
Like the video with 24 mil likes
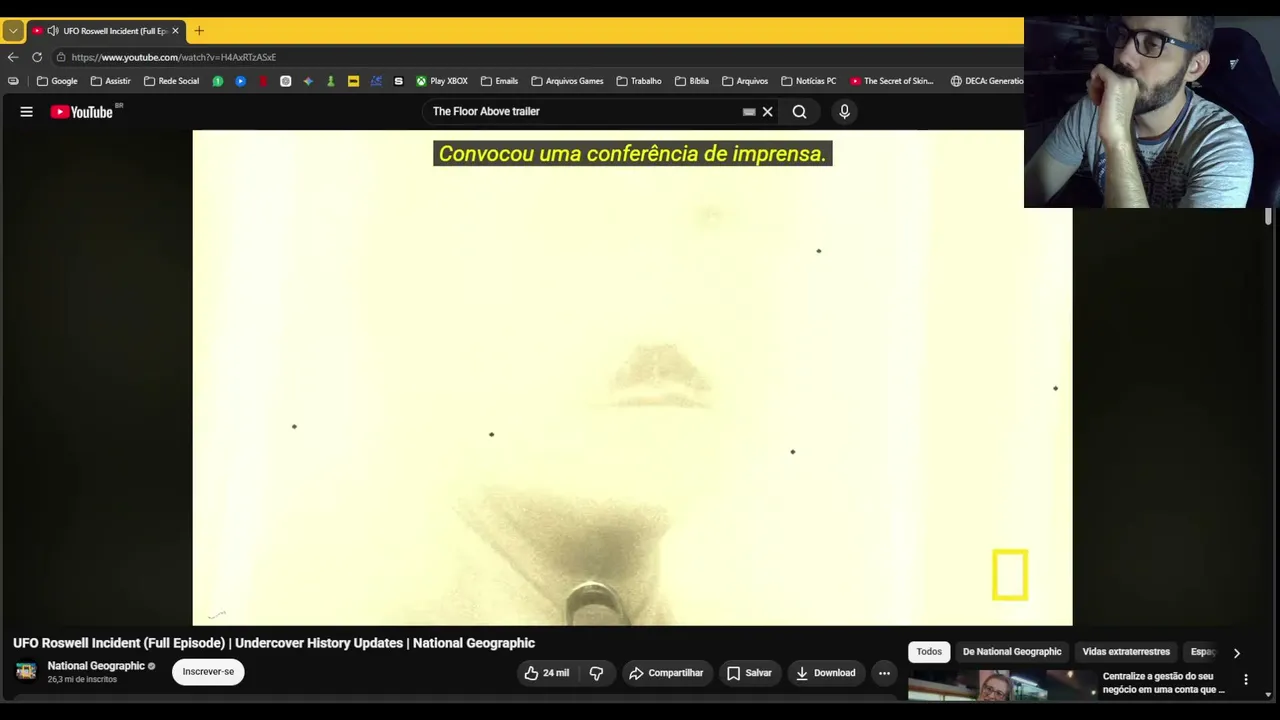547,673
